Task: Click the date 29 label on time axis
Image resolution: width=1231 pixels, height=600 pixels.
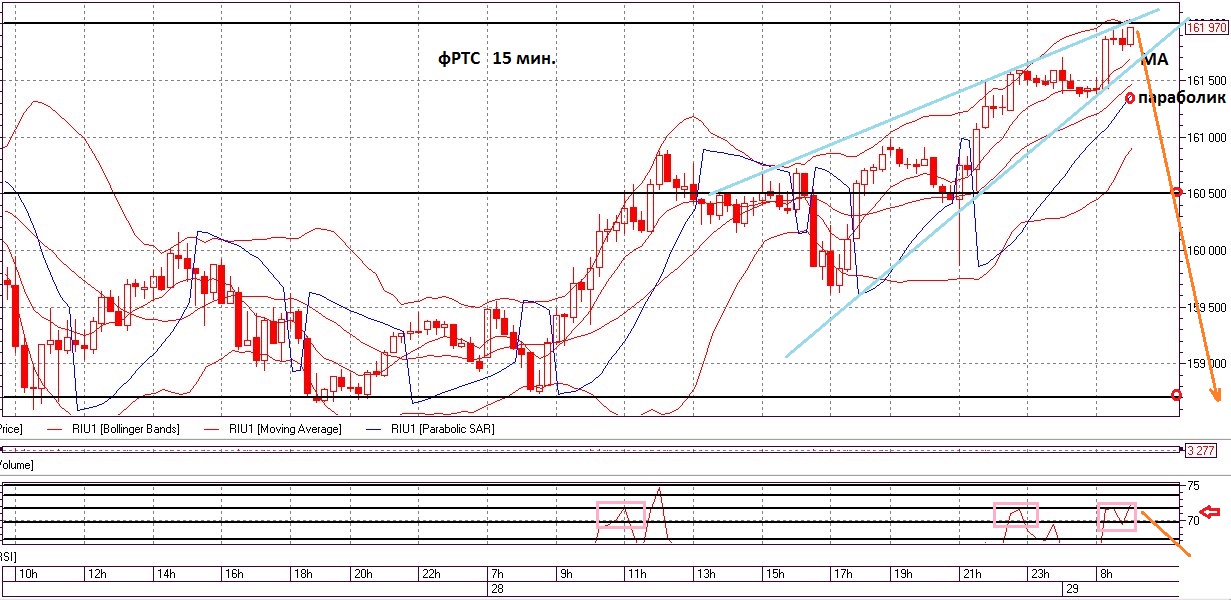Action: (1072, 590)
